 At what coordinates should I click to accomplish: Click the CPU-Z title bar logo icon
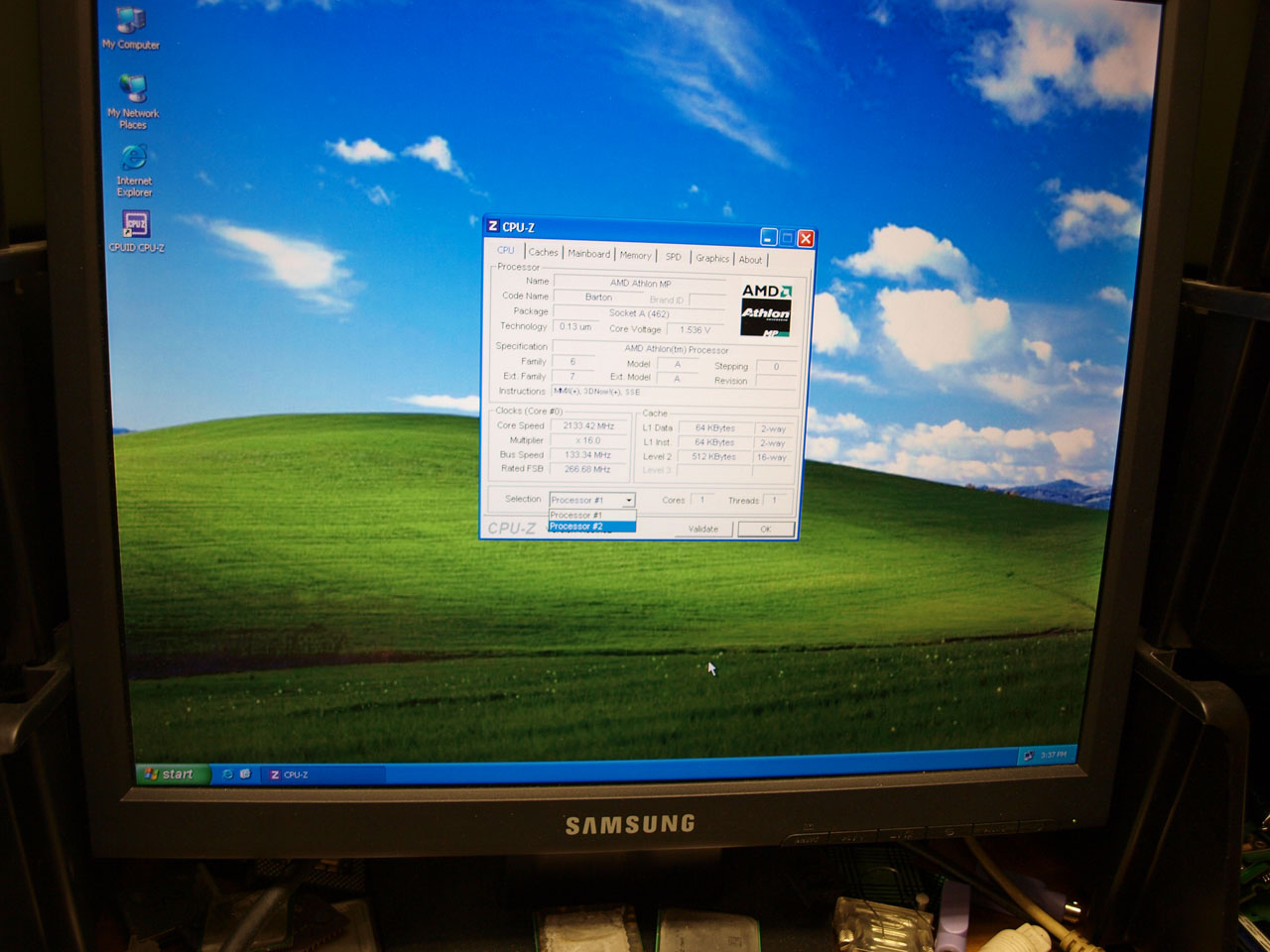coord(493,226)
